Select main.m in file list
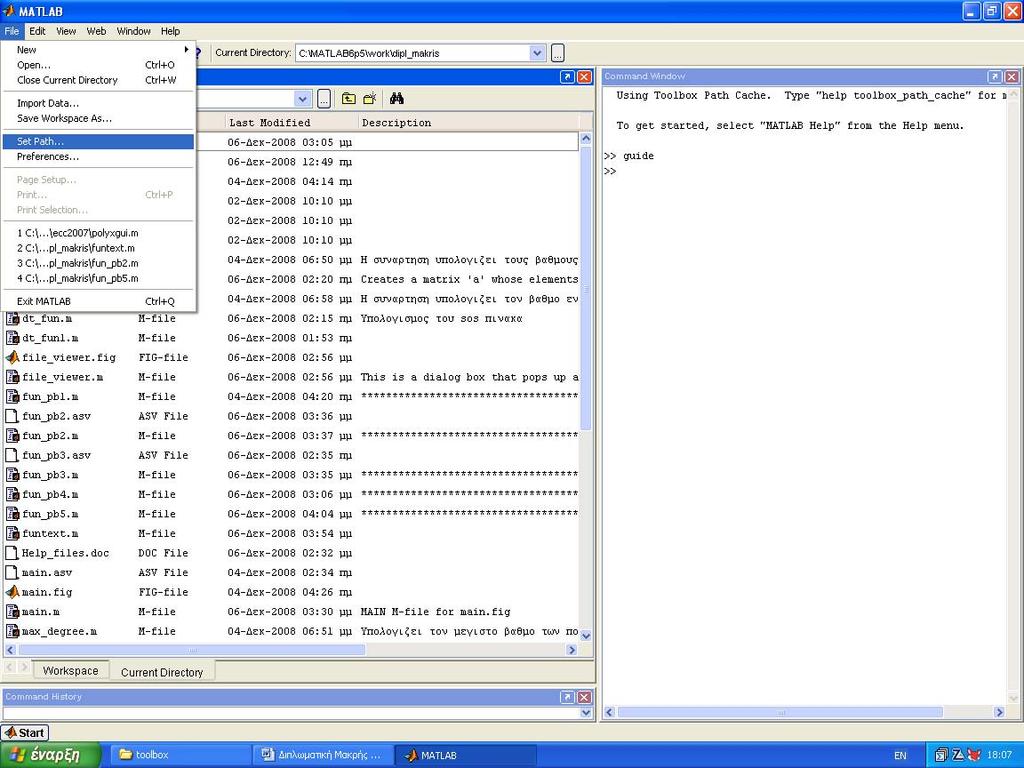 click(x=40, y=612)
